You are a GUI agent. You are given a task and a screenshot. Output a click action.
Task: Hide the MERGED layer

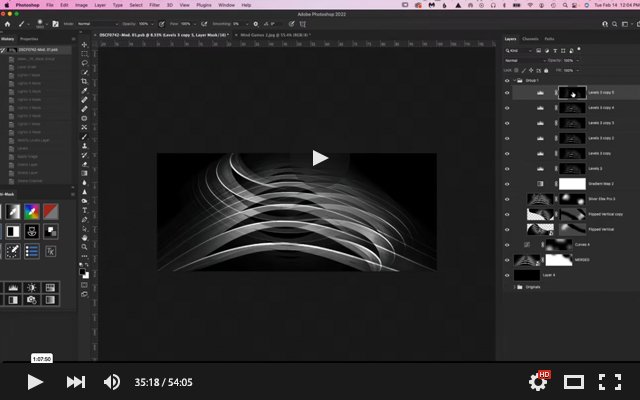click(507, 260)
